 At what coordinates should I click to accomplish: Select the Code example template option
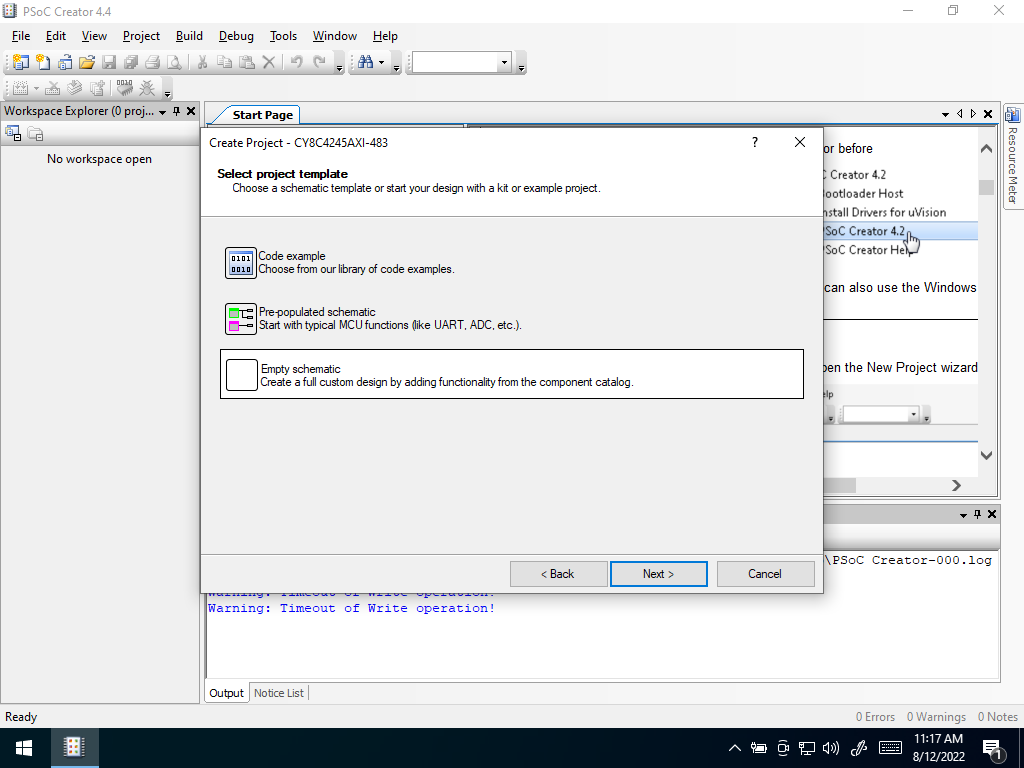click(340, 263)
